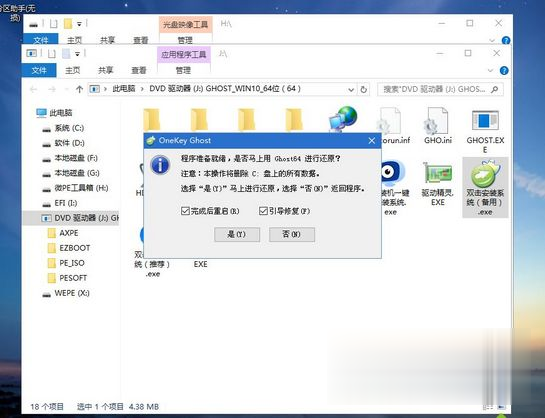Viewport: 545px width, 418px height.
Task: Open the 文件 menu in the J:\ window
Action: click(39, 71)
